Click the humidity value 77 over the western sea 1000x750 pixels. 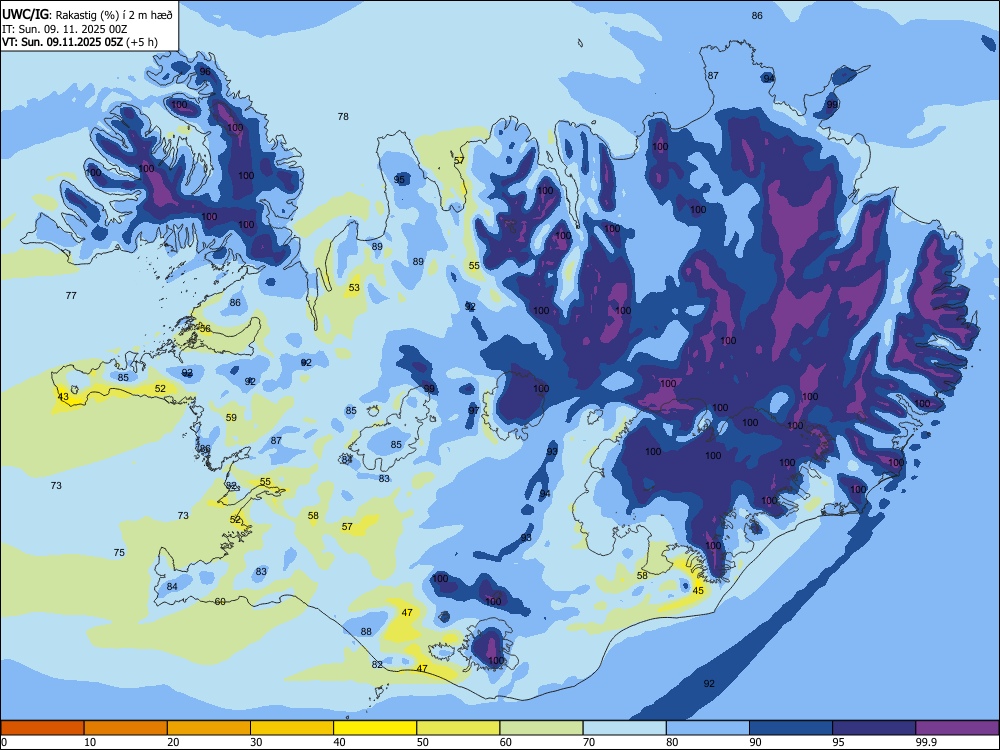[x=71, y=295]
